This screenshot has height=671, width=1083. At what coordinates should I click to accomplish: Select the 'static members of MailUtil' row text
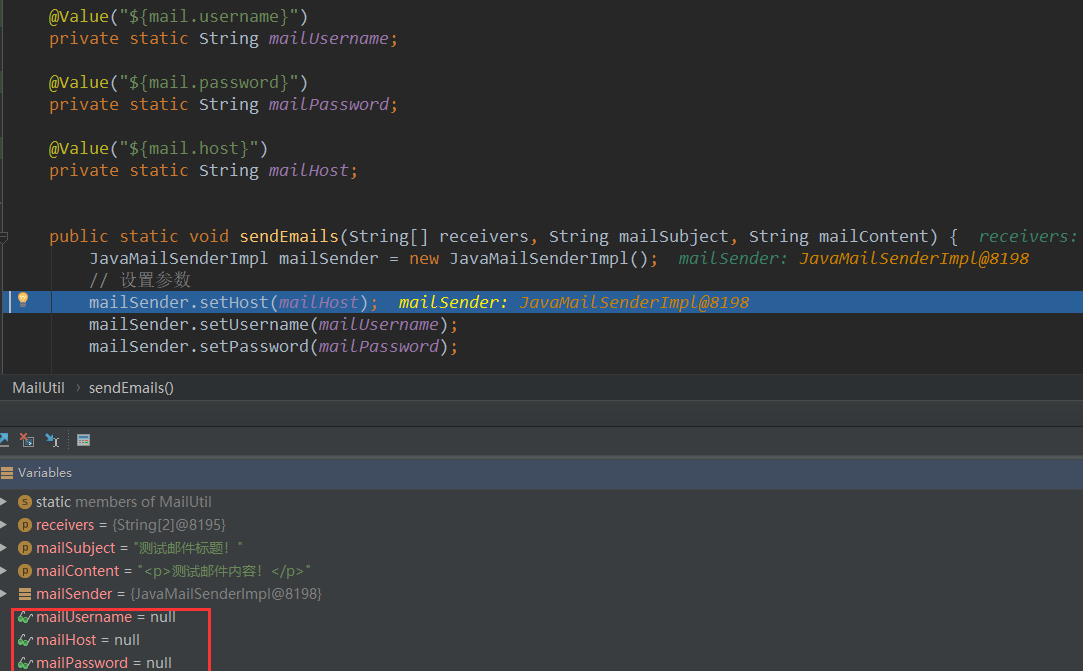[x=124, y=502]
